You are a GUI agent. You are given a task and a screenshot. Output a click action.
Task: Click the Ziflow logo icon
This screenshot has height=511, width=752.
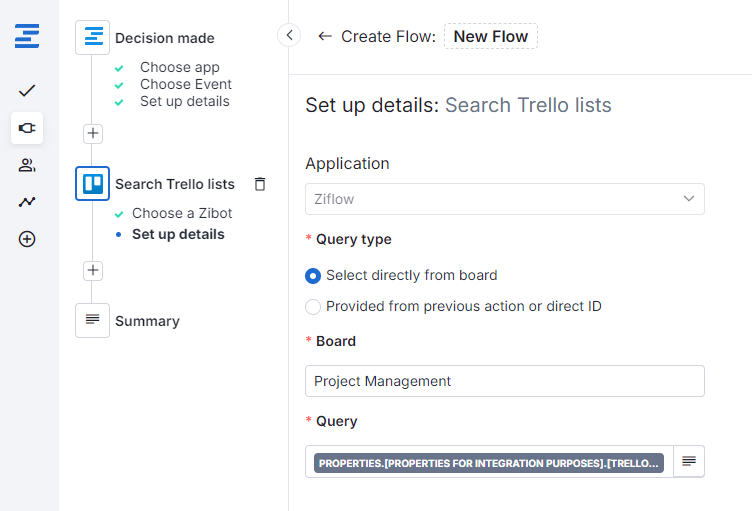pyautogui.click(x=27, y=37)
